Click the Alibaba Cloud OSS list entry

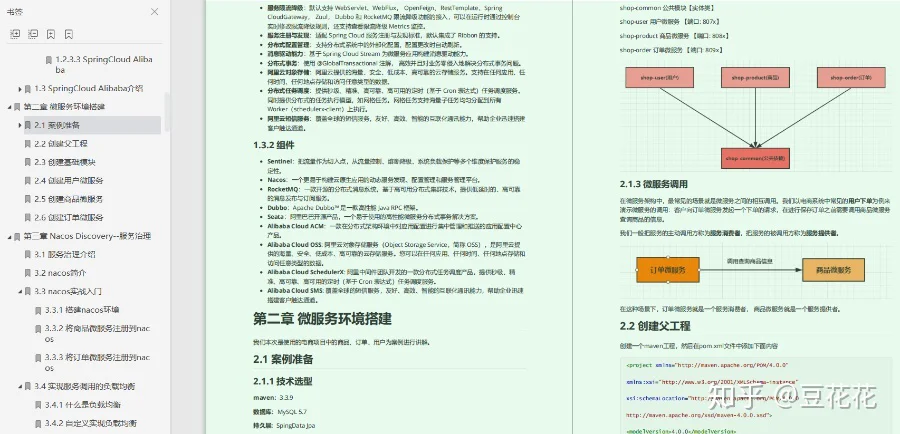coord(396,253)
